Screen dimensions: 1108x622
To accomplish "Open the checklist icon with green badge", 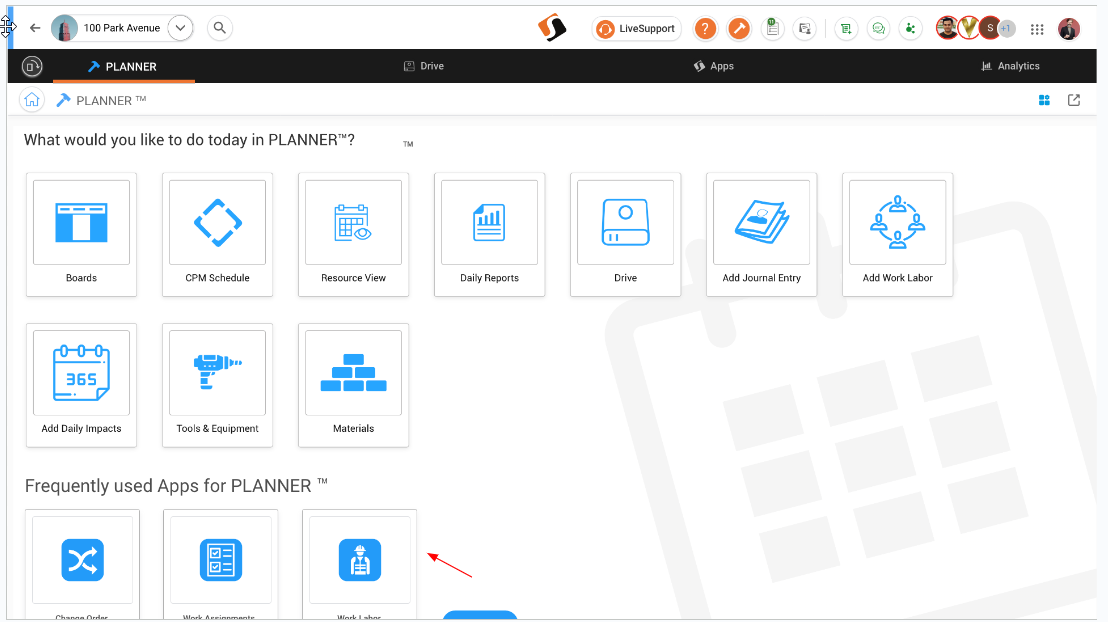I will point(772,28).
